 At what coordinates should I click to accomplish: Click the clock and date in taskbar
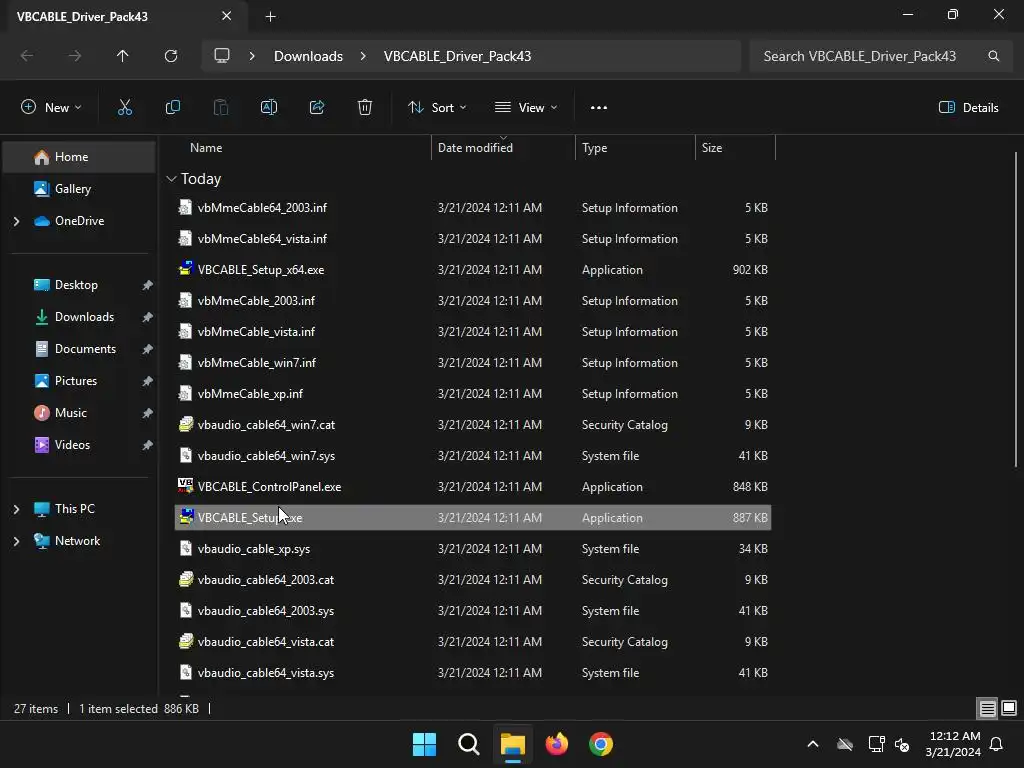click(953, 744)
